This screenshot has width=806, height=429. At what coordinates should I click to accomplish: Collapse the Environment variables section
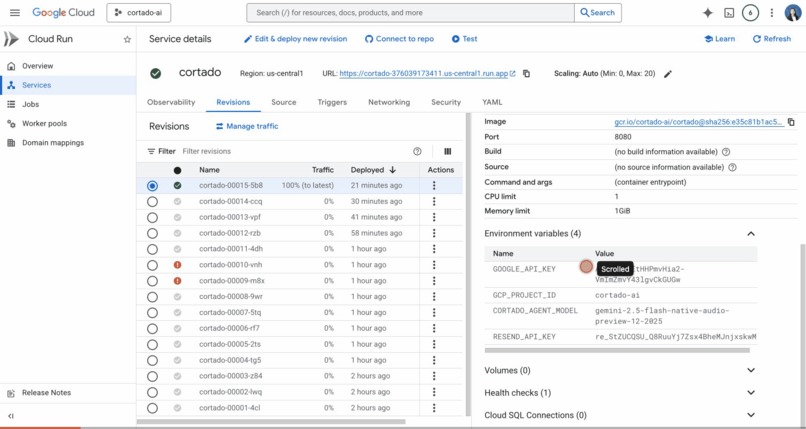pyautogui.click(x=751, y=234)
